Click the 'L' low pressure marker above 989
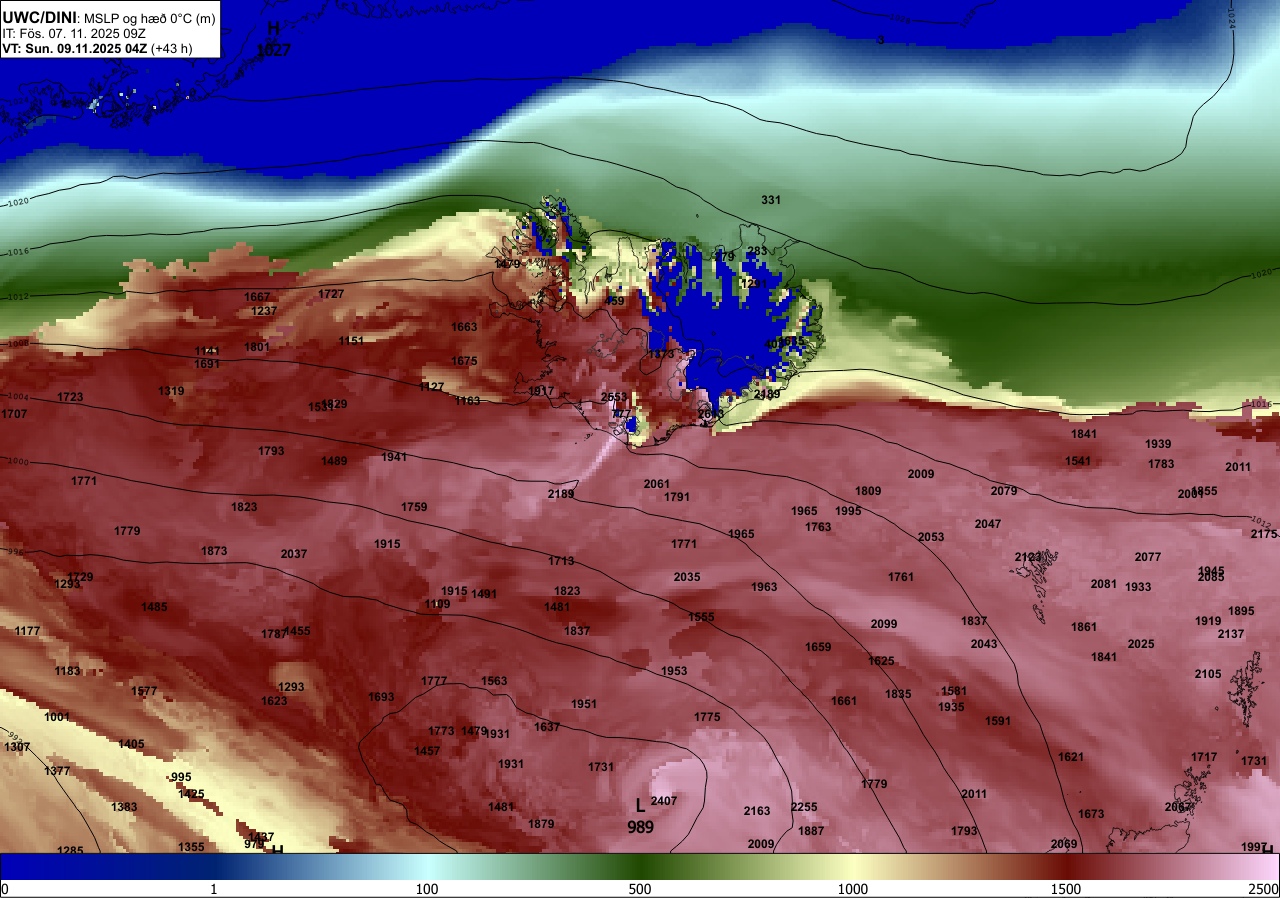The width and height of the screenshot is (1280, 898). coord(640,805)
